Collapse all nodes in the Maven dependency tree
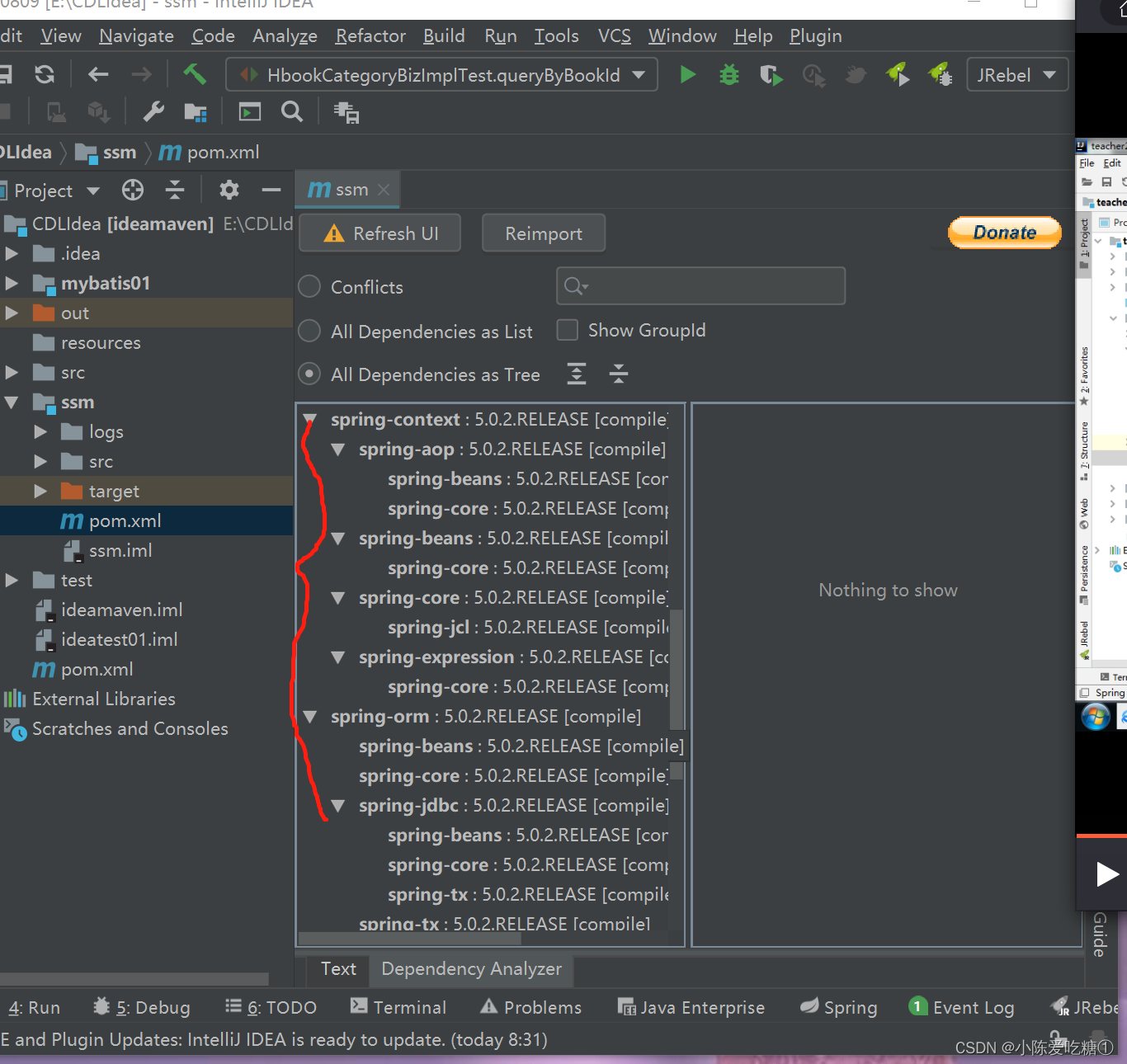This screenshot has height=1064, width=1127. (x=618, y=374)
